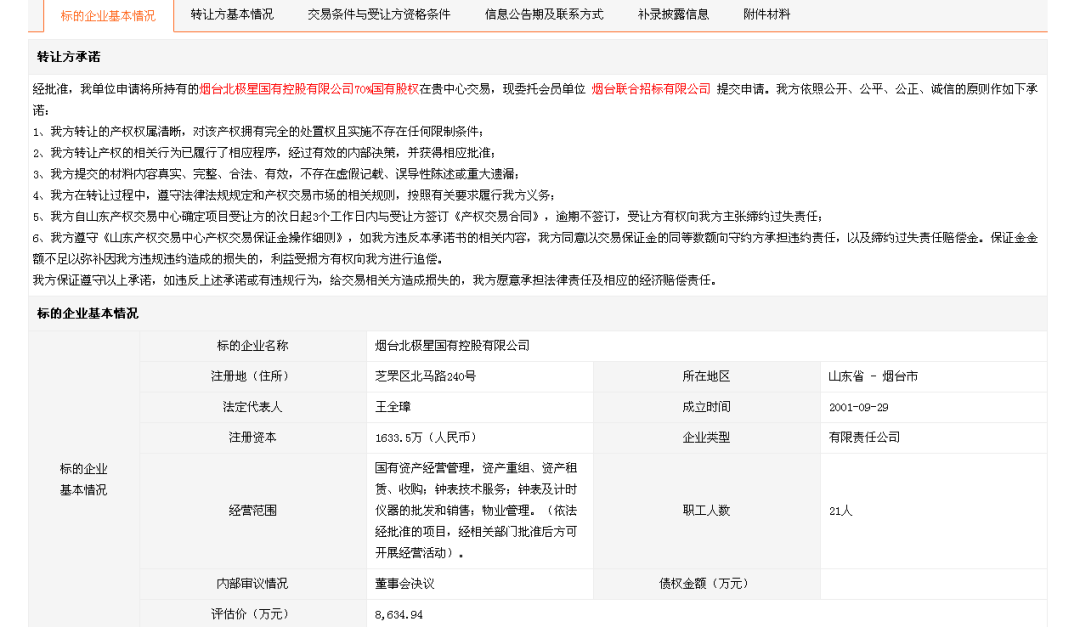Click the registered capital value 1633.5万（人民币）
The width and height of the screenshot is (1080, 627).
click(426, 438)
